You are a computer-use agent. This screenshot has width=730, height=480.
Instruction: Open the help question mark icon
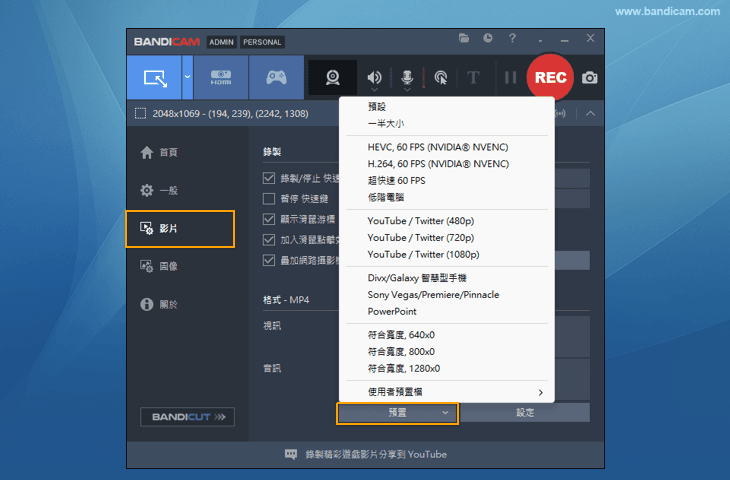tap(512, 38)
